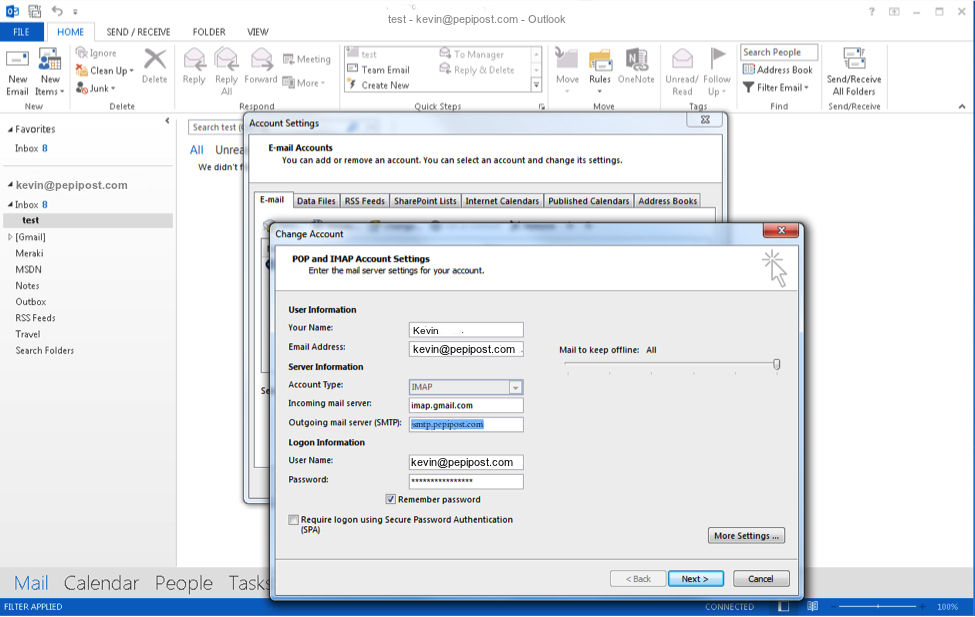
Task: Enable Require logon using SPA checkbox
Action: point(293,520)
